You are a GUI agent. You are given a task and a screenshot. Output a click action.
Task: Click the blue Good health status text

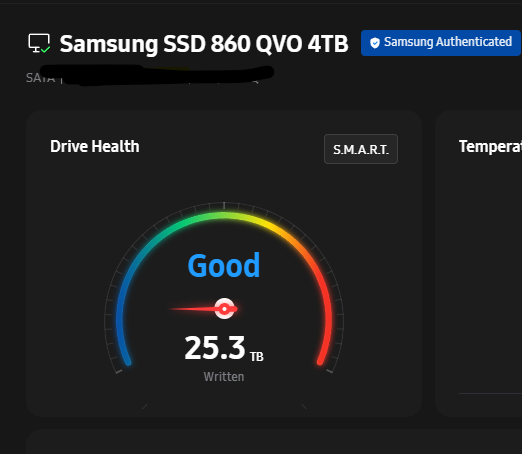tap(224, 265)
